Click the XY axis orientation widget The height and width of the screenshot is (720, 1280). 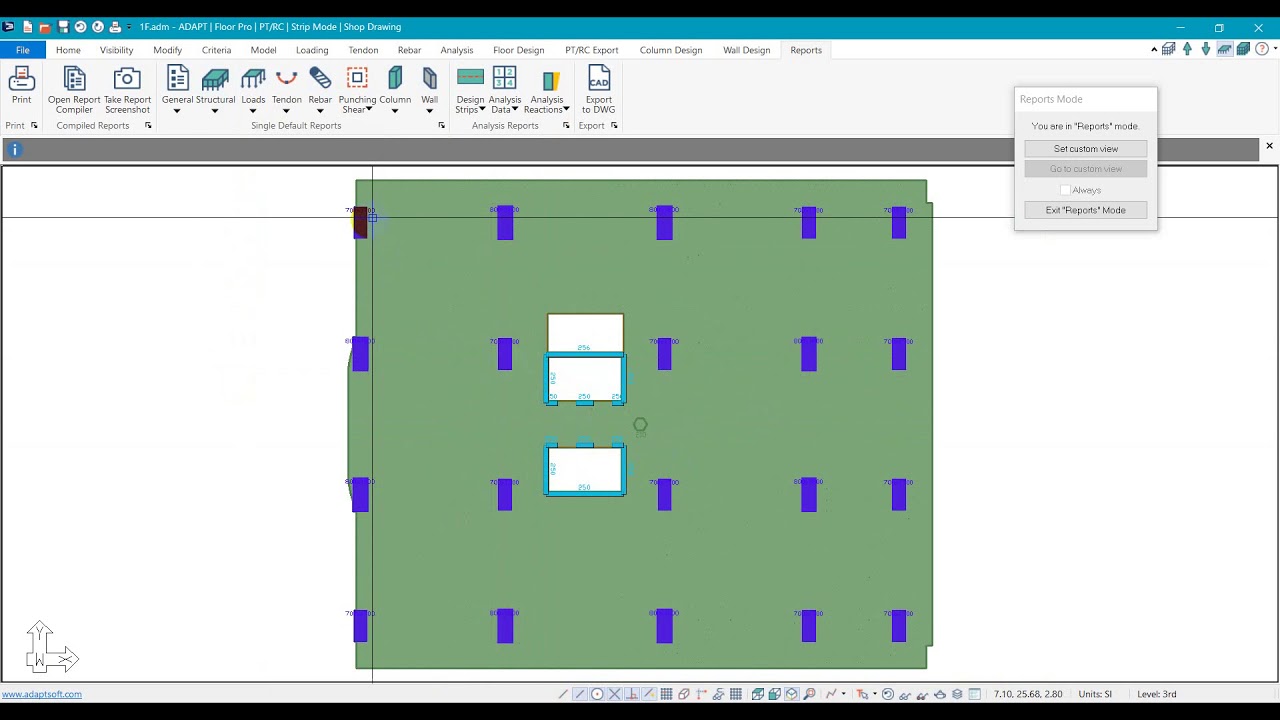click(x=50, y=647)
